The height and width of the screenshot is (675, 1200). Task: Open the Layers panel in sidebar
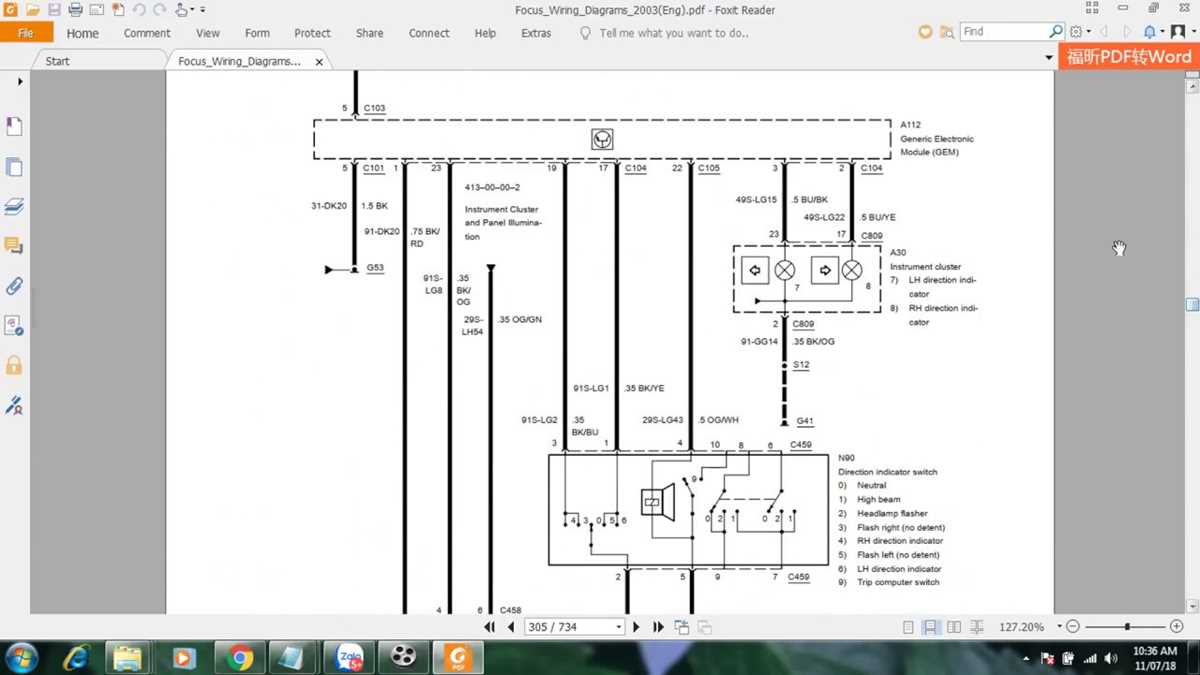pos(14,207)
